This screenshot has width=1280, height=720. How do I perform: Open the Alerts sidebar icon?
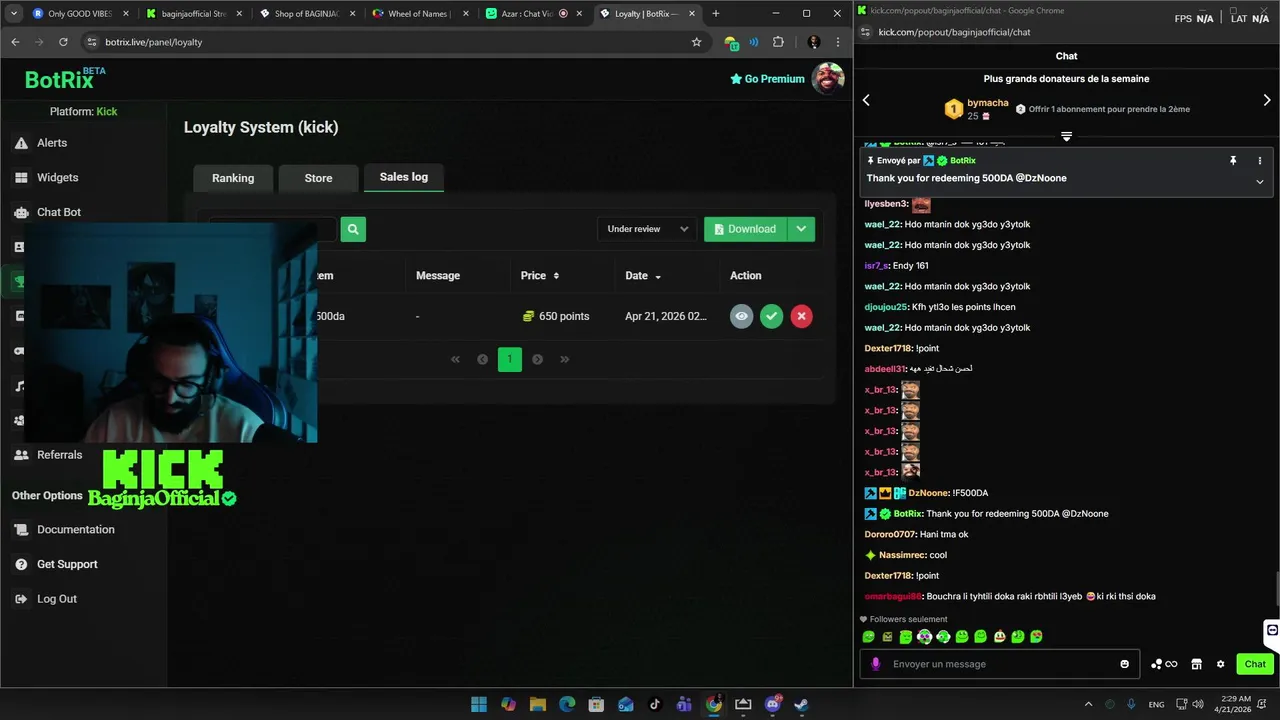(21, 143)
